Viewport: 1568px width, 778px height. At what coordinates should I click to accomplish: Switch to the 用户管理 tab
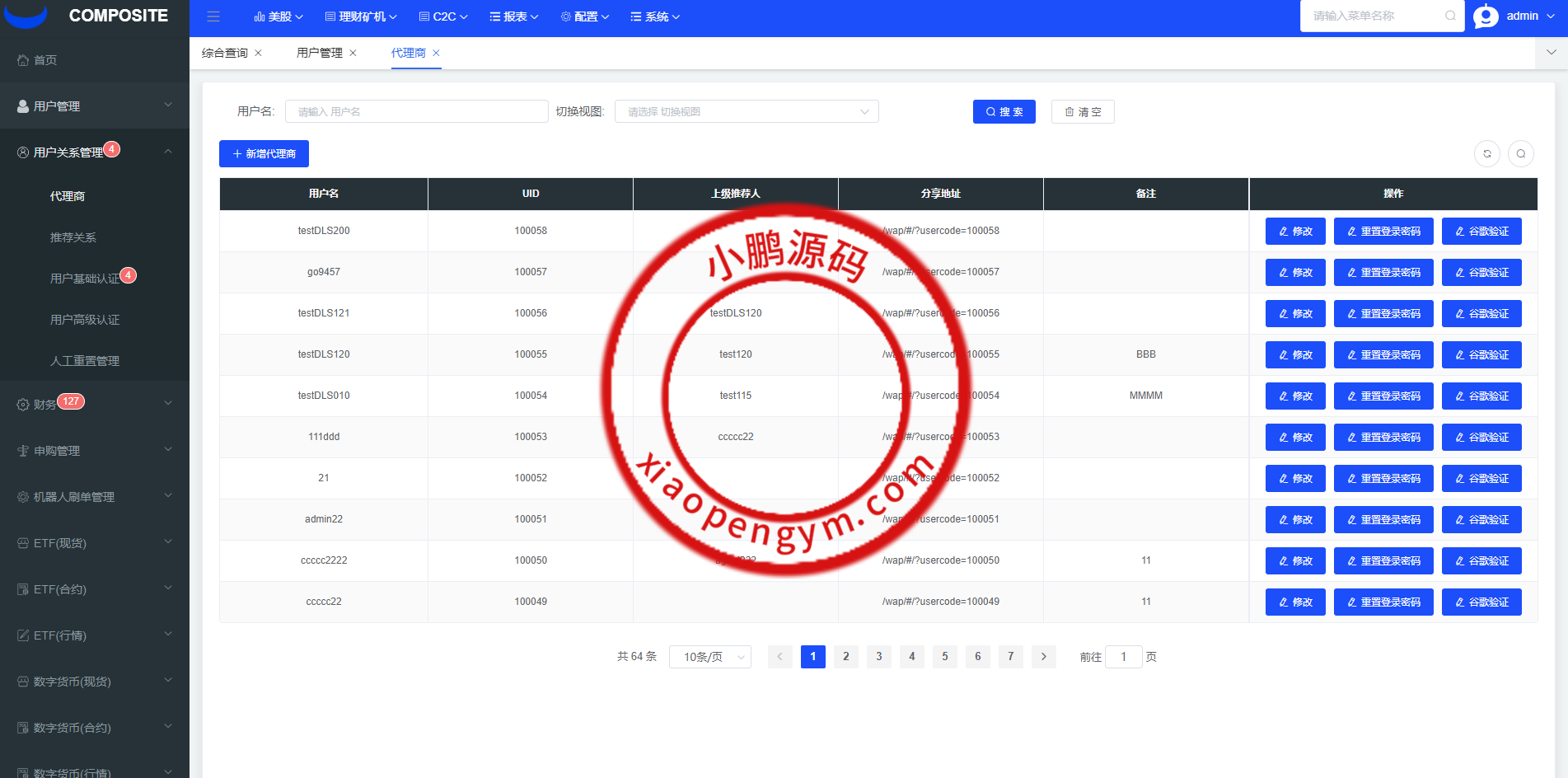tap(319, 53)
